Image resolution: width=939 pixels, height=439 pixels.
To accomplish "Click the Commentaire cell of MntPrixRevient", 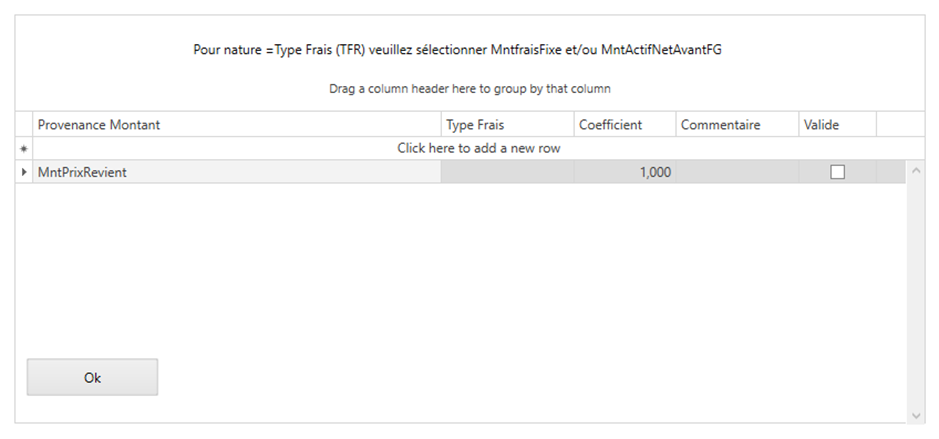I will click(x=737, y=172).
